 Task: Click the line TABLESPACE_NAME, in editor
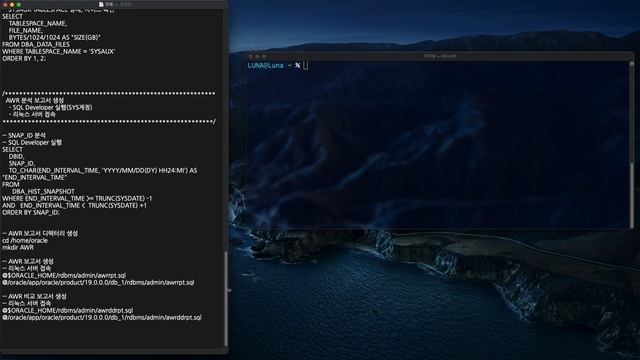click(38, 23)
